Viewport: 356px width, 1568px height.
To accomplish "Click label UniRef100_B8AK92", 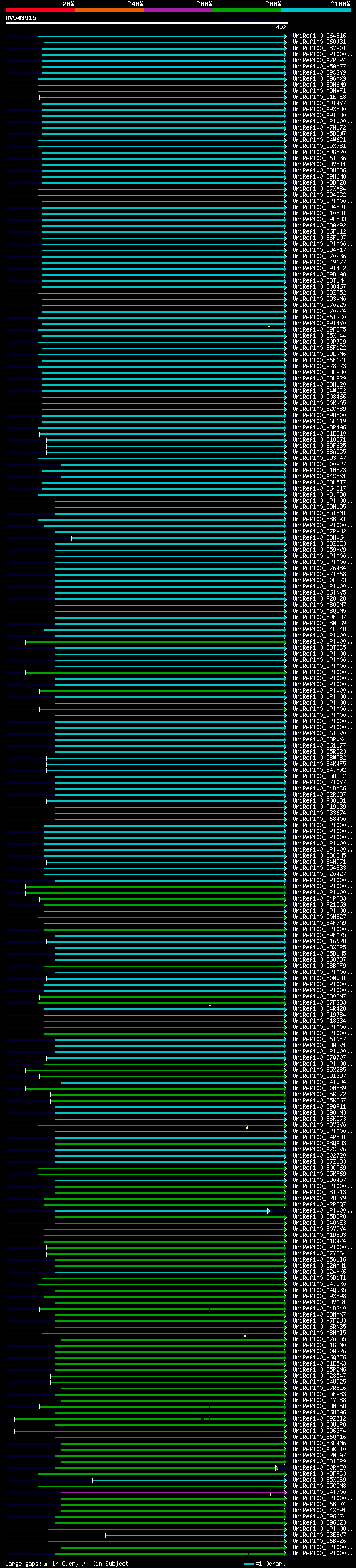I will pos(319,226).
